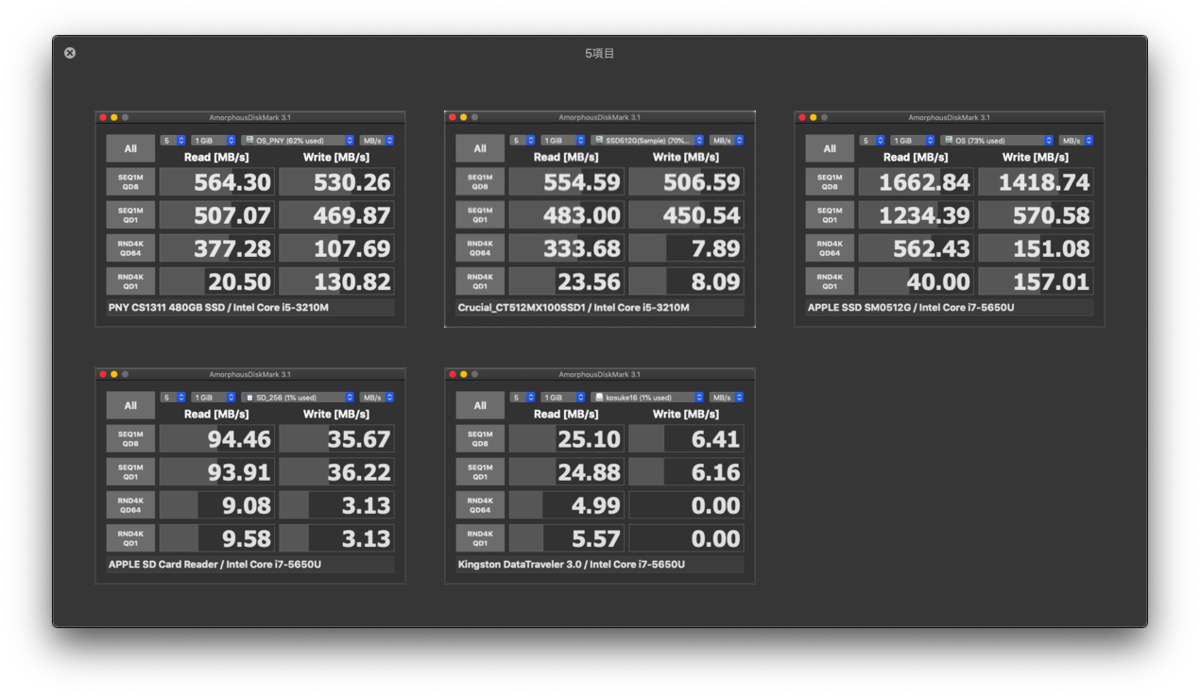
Task: Run SEQ1M QD1 test in Kingston DataTraveler window
Action: [x=480, y=472]
